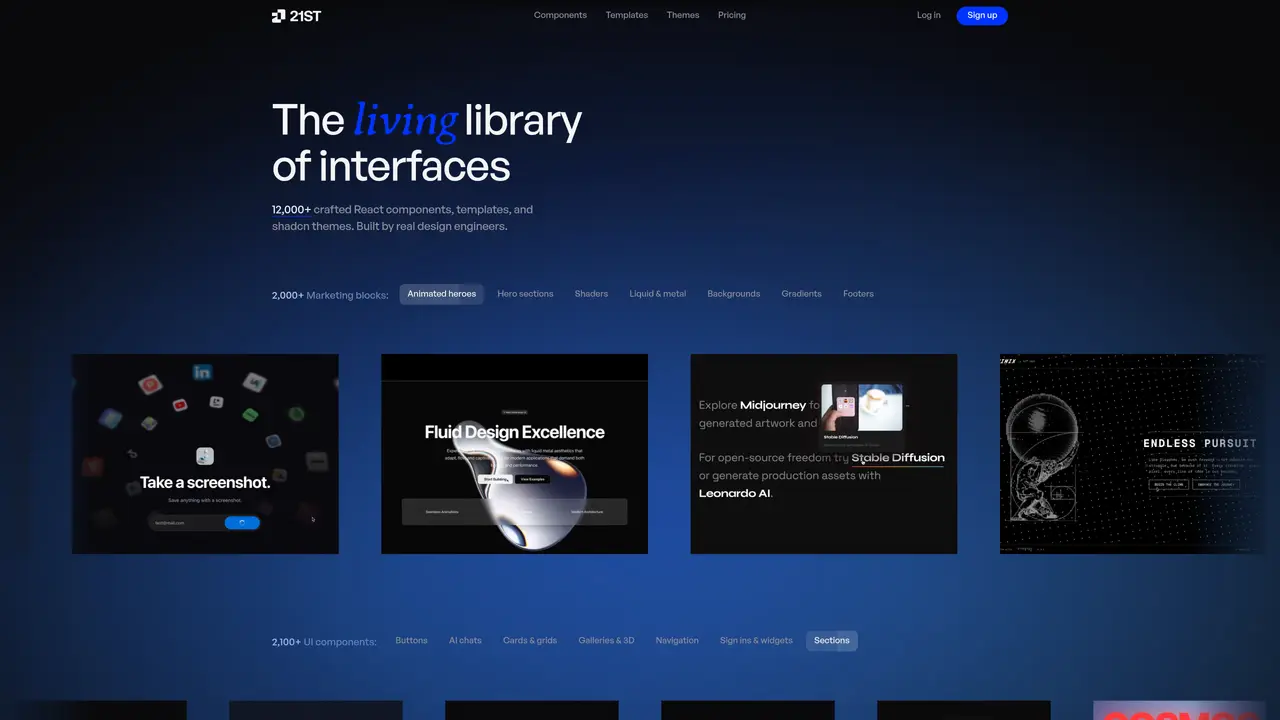The height and width of the screenshot is (720, 1280).
Task: Open the Take a screenshot hero thumbnail
Action: [205, 454]
